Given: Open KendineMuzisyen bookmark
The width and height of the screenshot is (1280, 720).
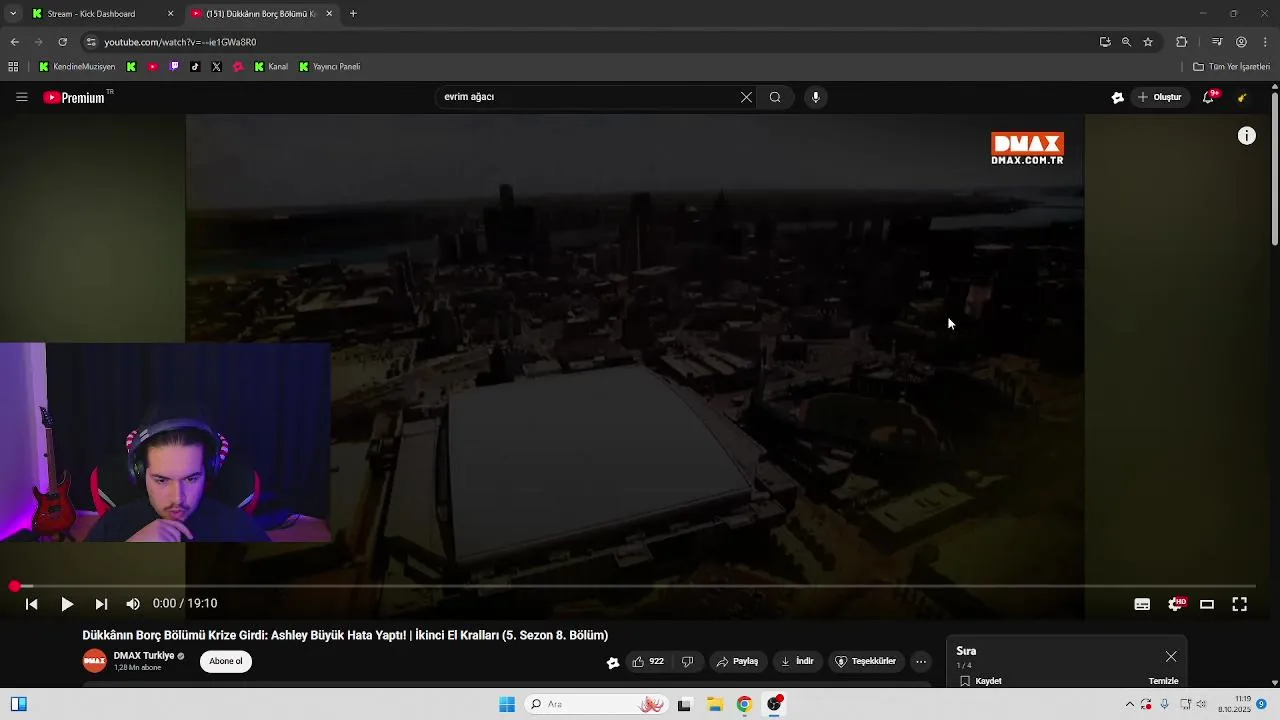Looking at the screenshot, I should (77, 67).
